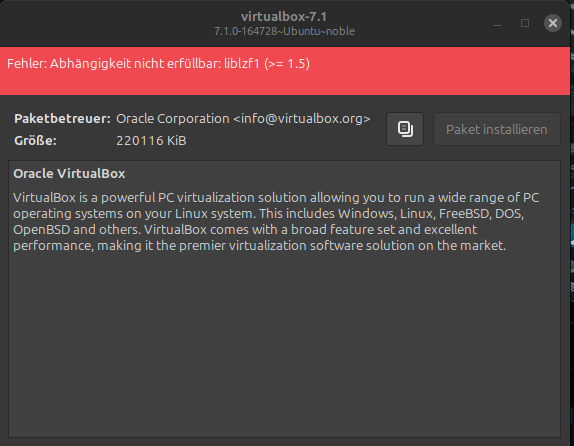The width and height of the screenshot is (574, 446).
Task: Click the package details list icon button
Action: (405, 129)
